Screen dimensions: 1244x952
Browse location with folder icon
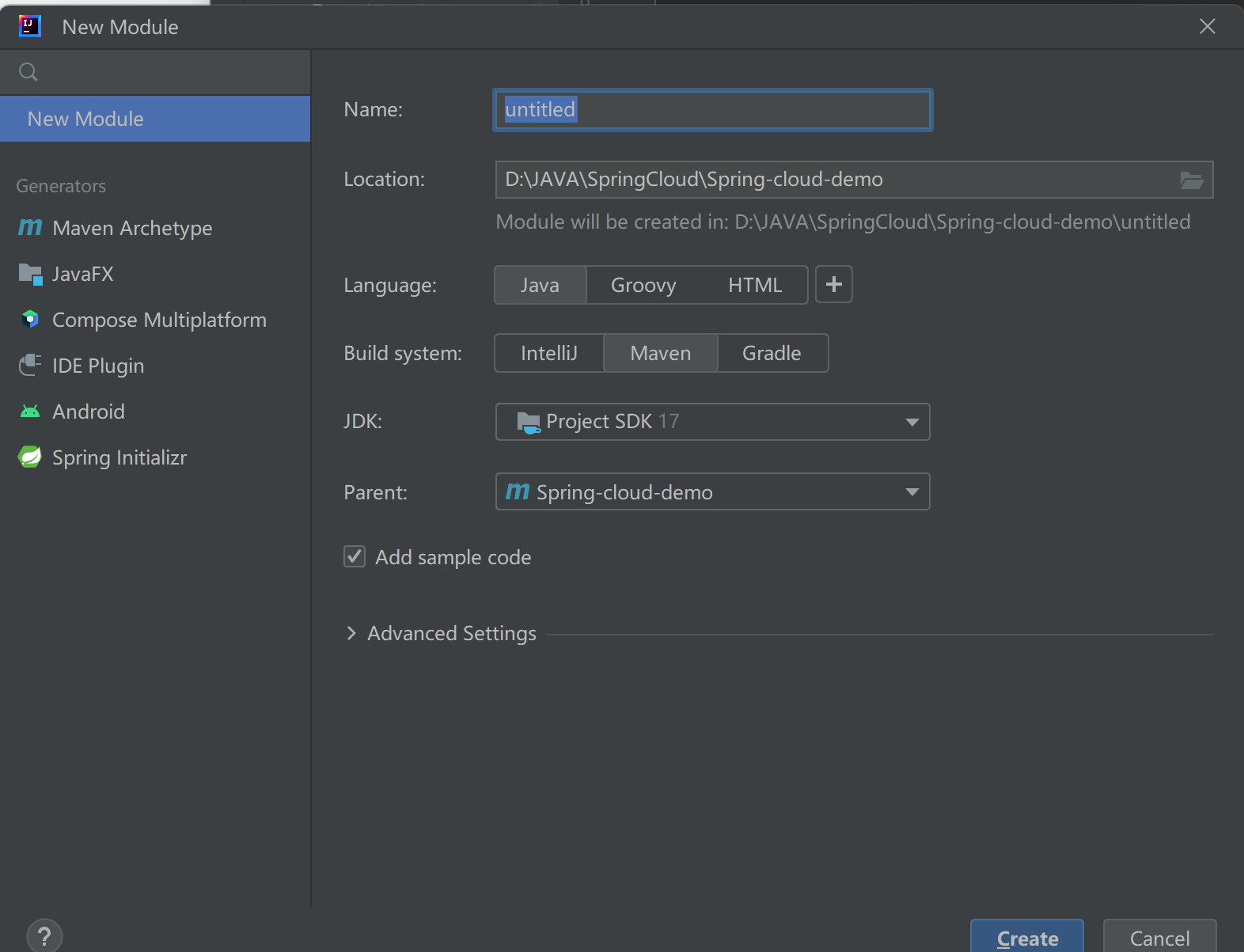[1192, 180]
